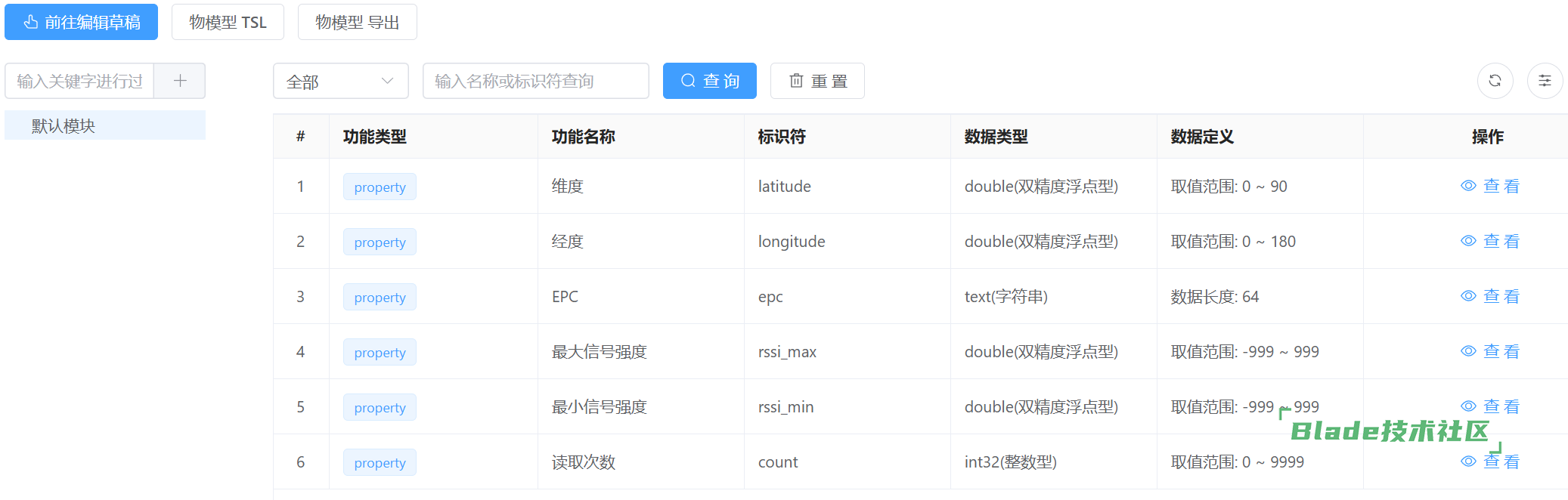1568x500 pixels.
Task: Click the 物模型 导出 button
Action: tap(357, 22)
